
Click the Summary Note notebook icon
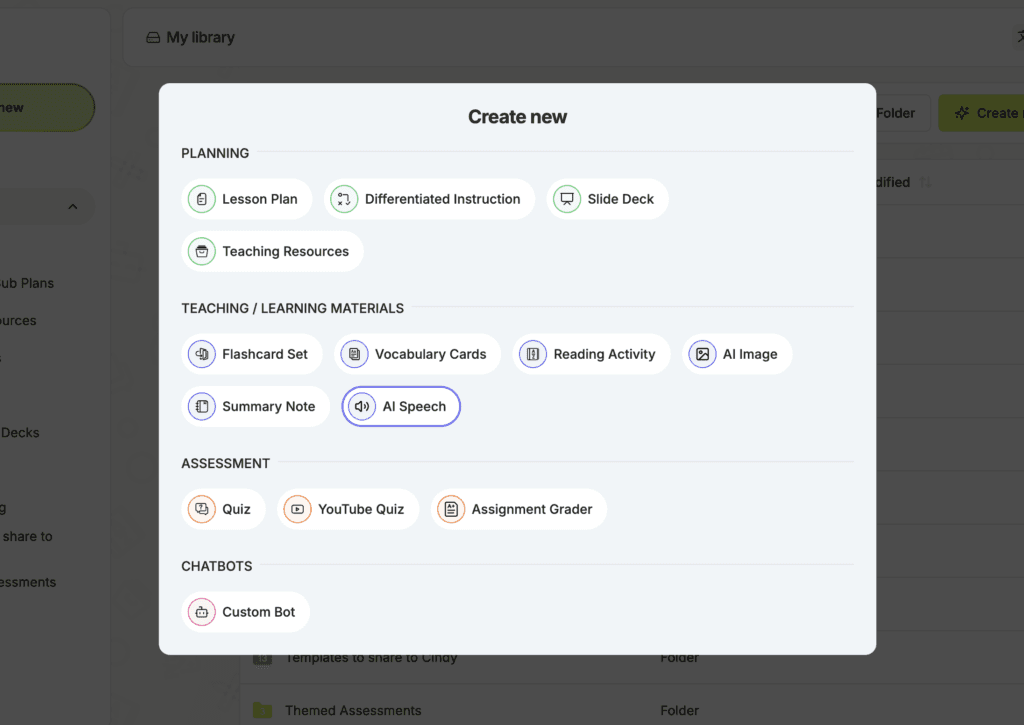(202, 406)
